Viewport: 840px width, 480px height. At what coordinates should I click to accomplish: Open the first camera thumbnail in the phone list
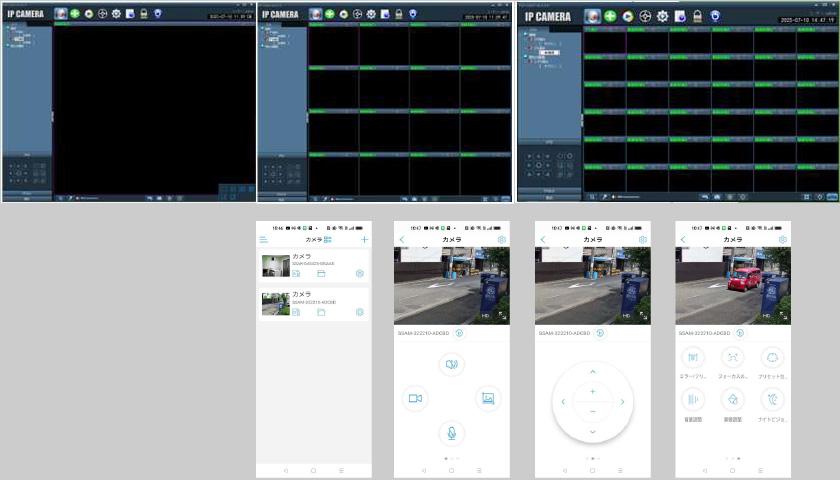point(276,266)
